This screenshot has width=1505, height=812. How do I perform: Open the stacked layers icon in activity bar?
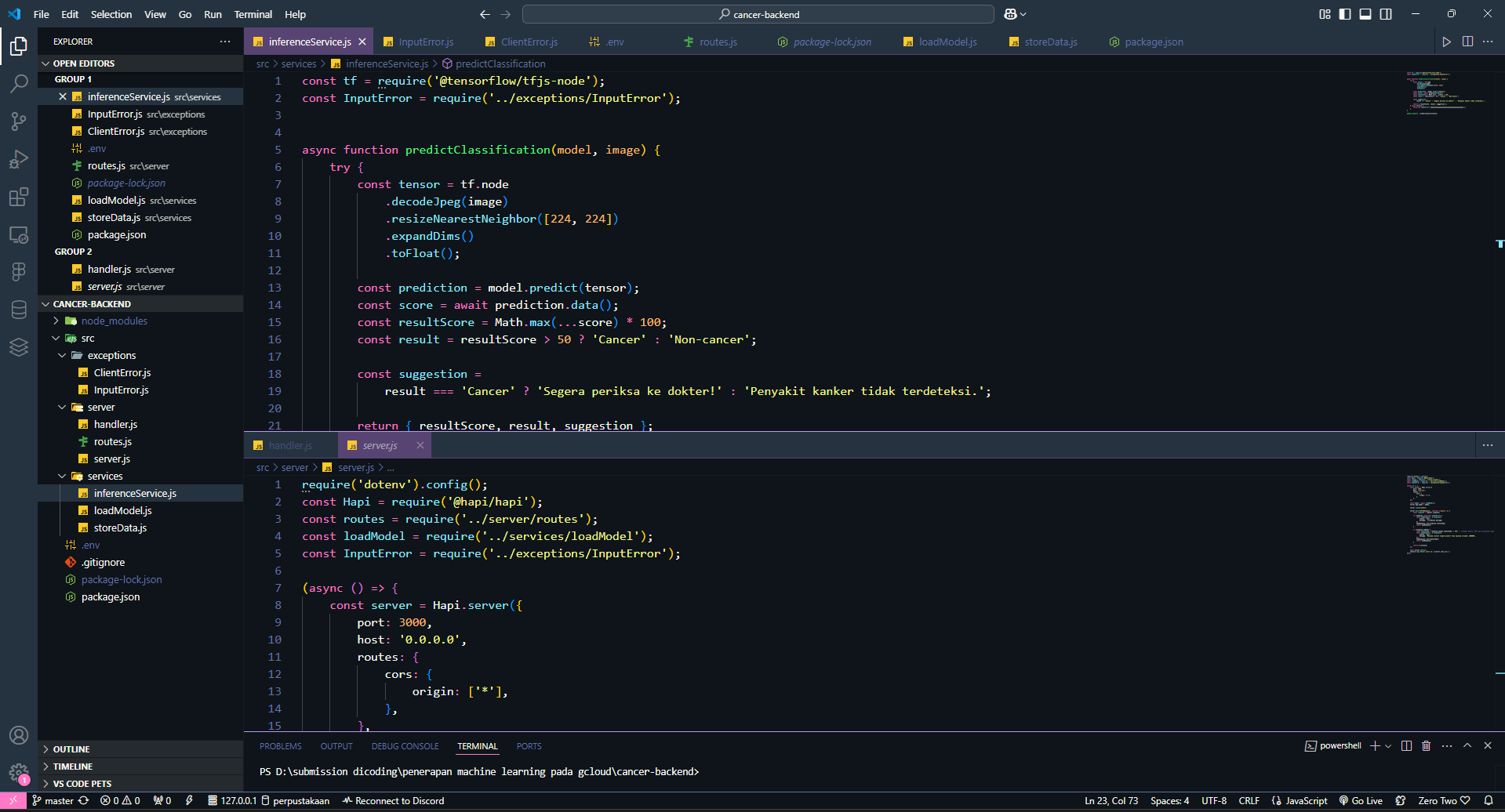click(x=19, y=347)
